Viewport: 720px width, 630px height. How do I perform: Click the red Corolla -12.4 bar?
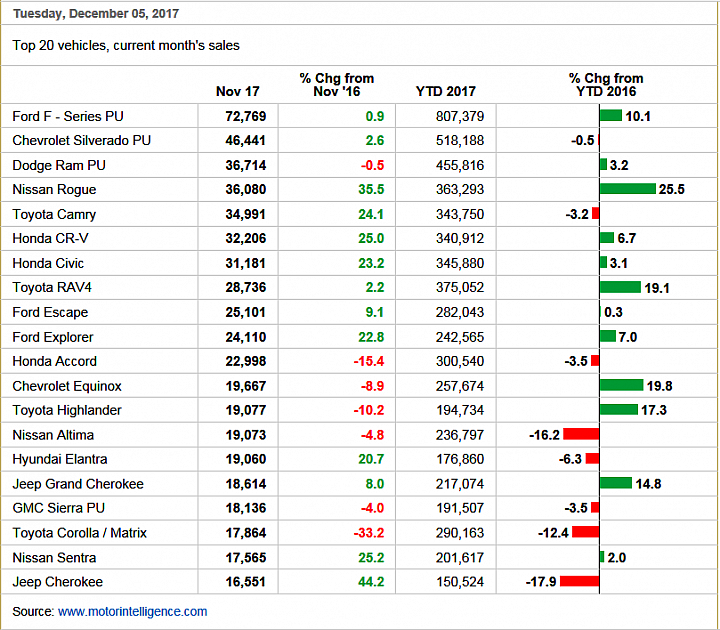click(x=585, y=532)
